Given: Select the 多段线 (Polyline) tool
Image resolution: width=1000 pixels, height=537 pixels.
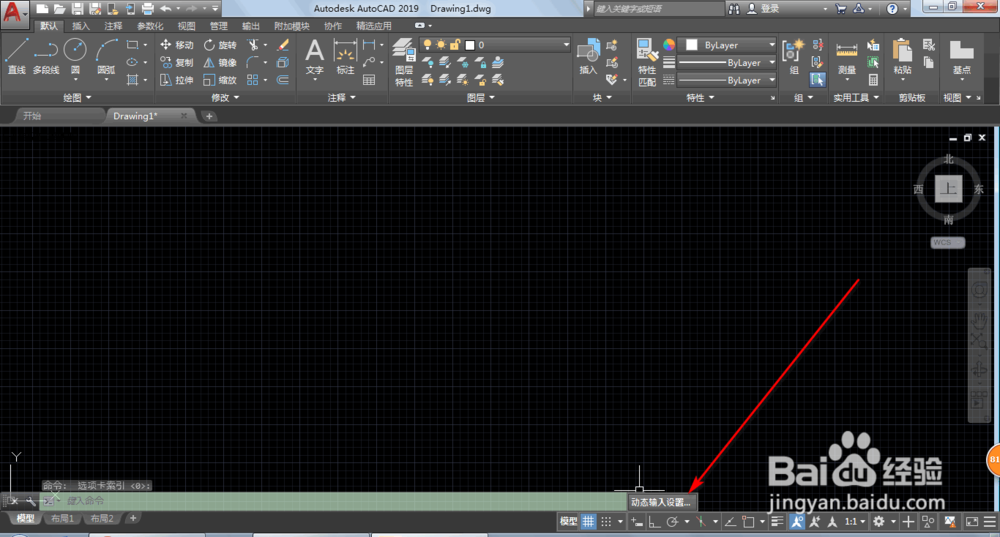Looking at the screenshot, I should (45, 56).
